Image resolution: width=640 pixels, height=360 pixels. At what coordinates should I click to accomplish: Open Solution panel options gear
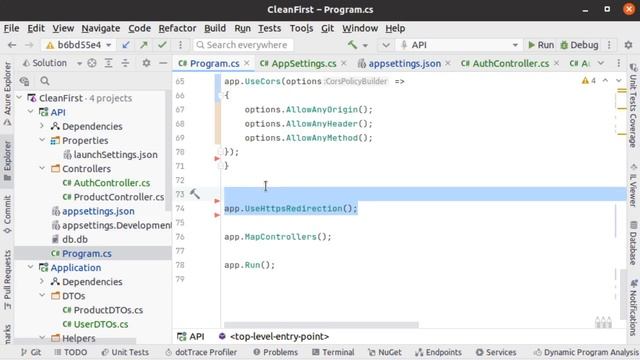[146, 63]
